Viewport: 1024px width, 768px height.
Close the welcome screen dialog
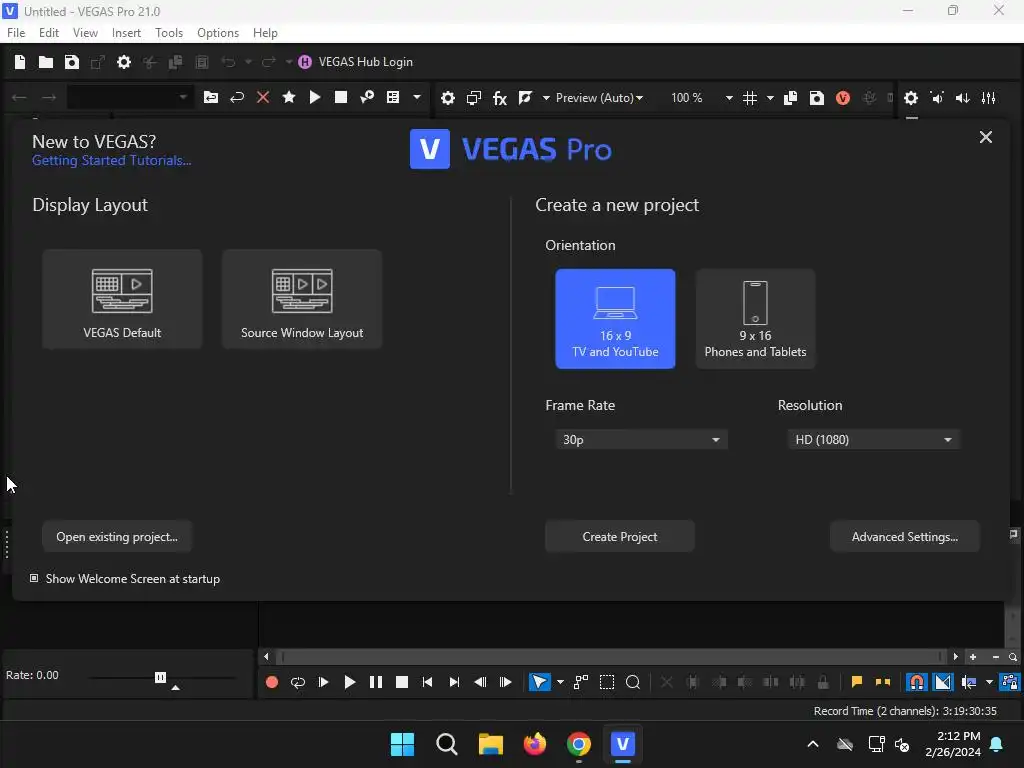(x=985, y=137)
